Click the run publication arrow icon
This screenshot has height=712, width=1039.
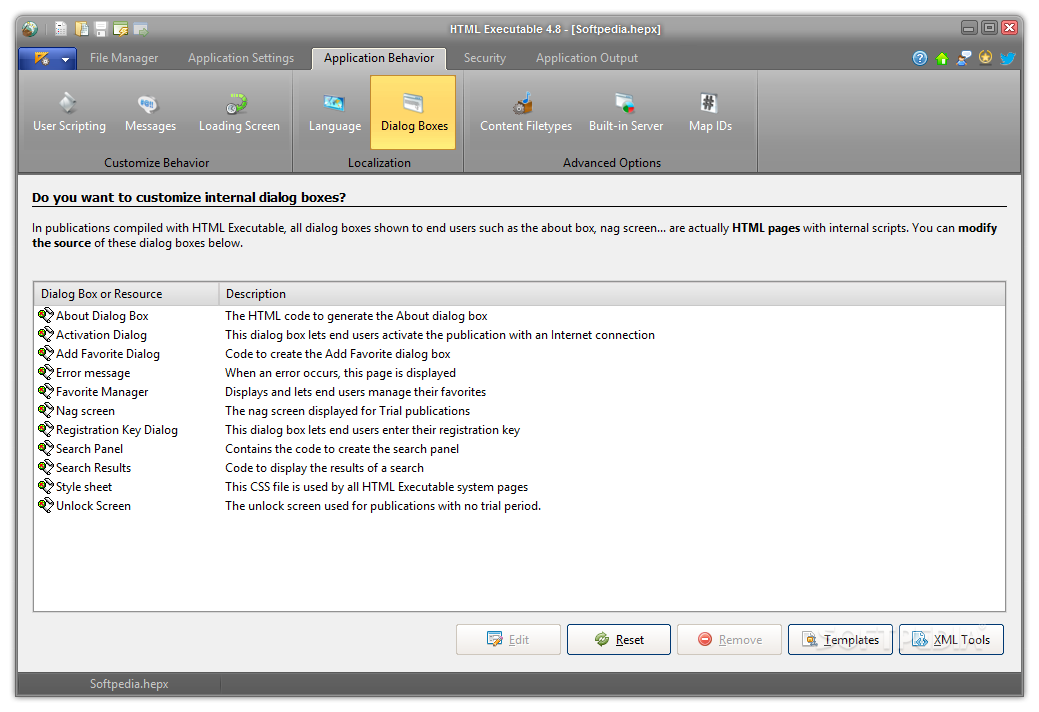point(140,28)
